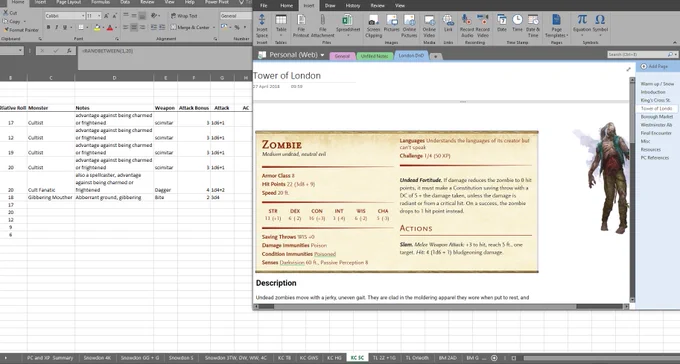The height and width of the screenshot is (364, 680).
Task: Open the Calibri font name dropdown
Action: pyautogui.click(x=83, y=16)
